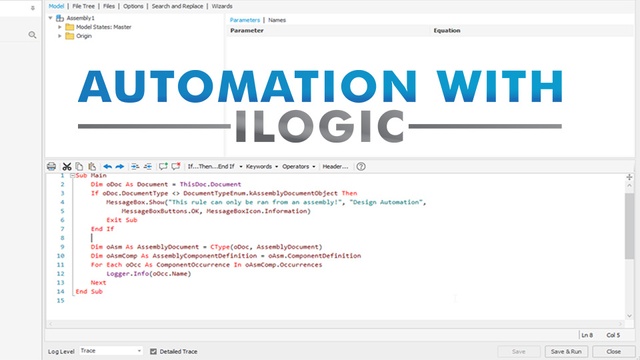Click 'Logger.Info(oOcc.Name)' code line
Screen dimensions: 640x360
149,274
